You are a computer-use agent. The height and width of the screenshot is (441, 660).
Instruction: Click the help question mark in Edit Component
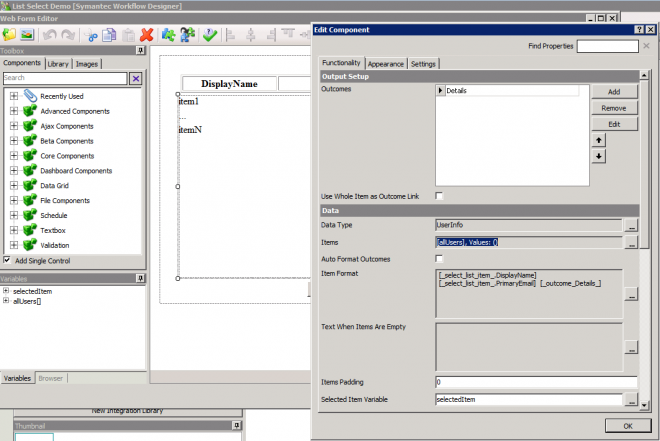pos(639,29)
